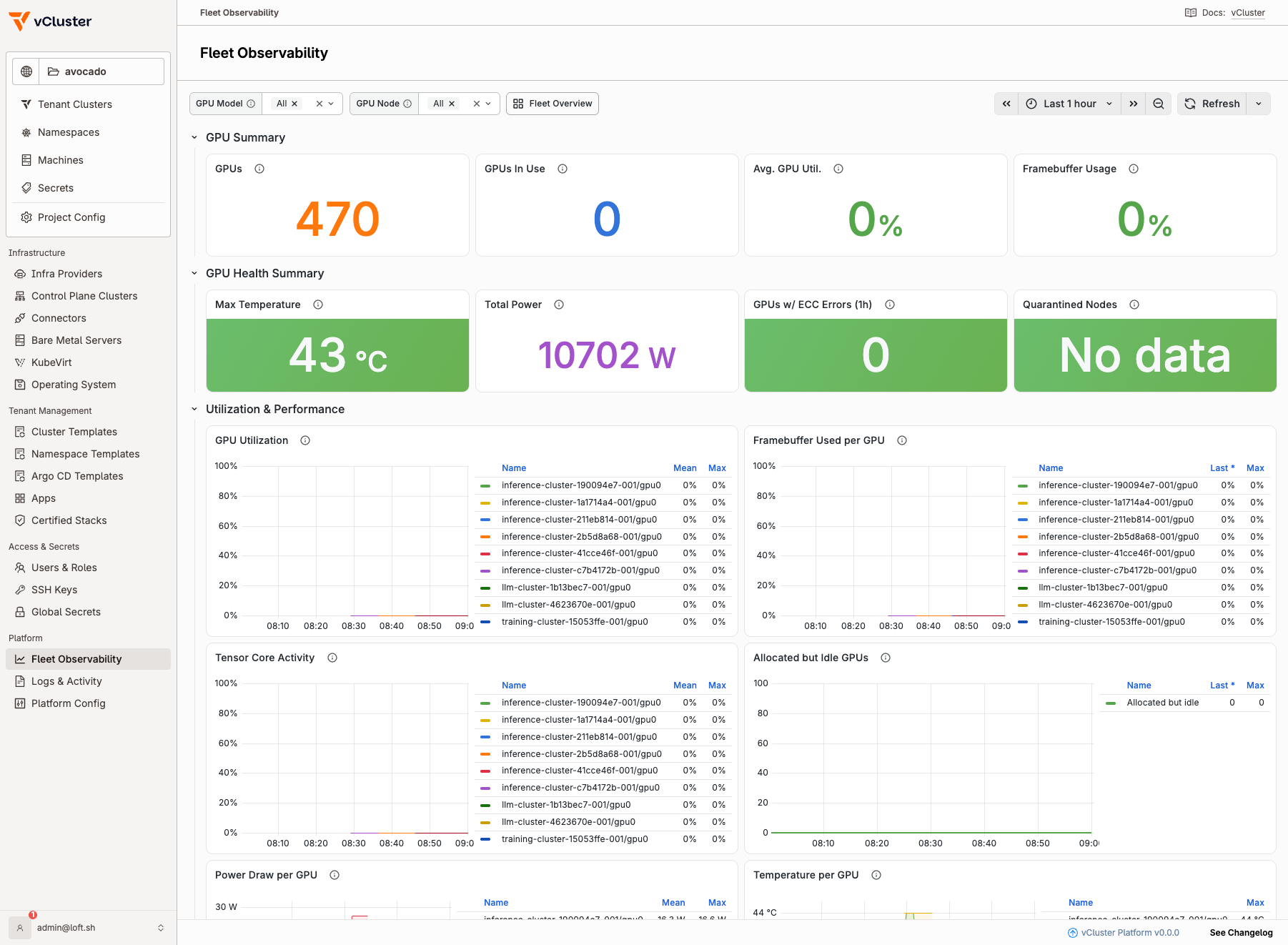Click the notification badge on user avatar
Viewport: 1288px width, 945px height.
point(33,915)
